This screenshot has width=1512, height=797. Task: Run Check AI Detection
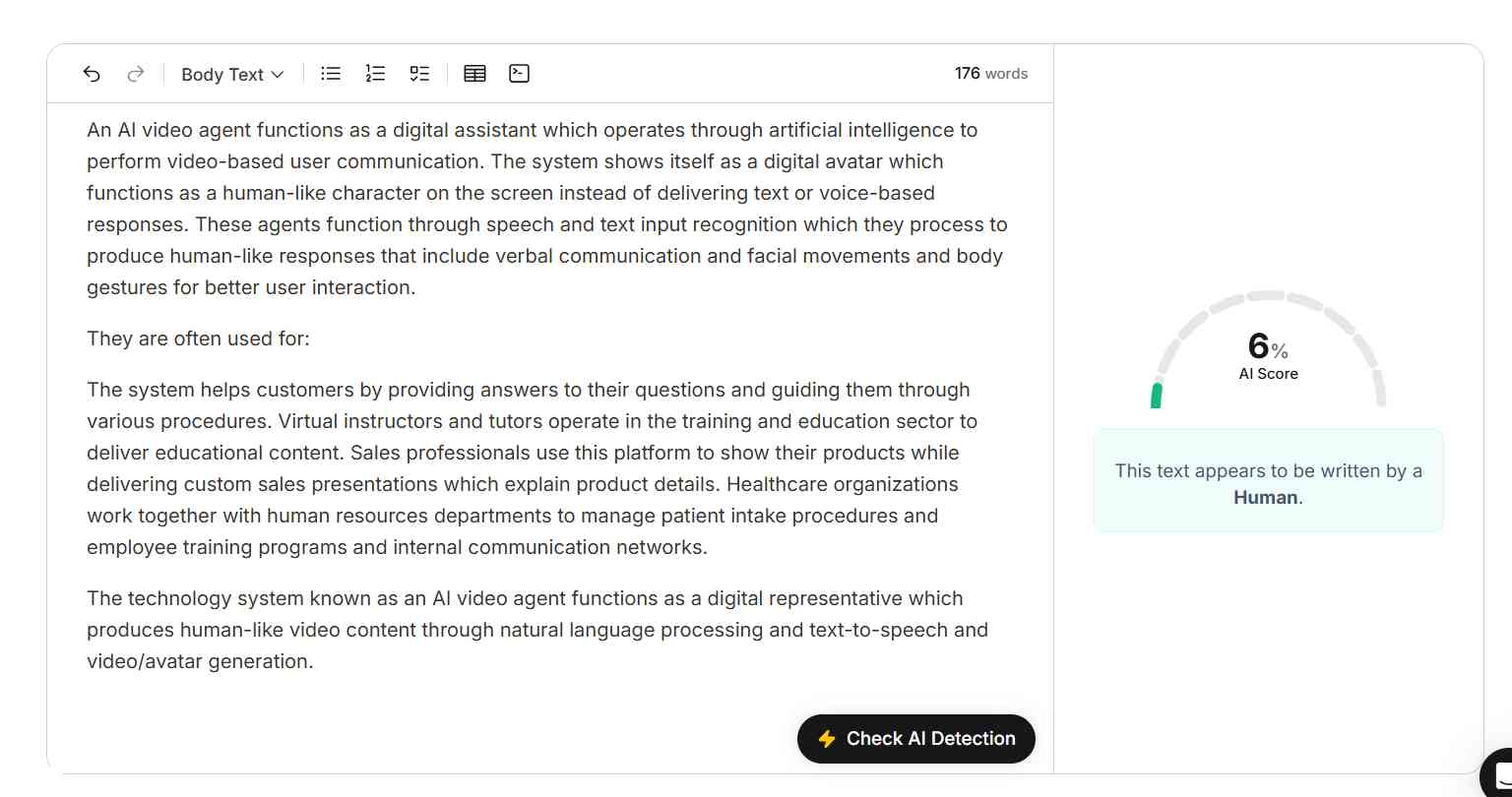(x=915, y=738)
